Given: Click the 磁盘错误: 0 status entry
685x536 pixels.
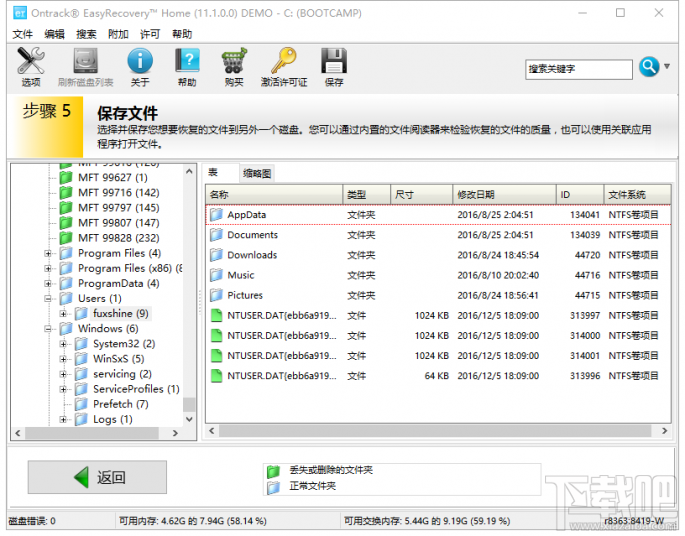Looking at the screenshot, I should 32,521.
